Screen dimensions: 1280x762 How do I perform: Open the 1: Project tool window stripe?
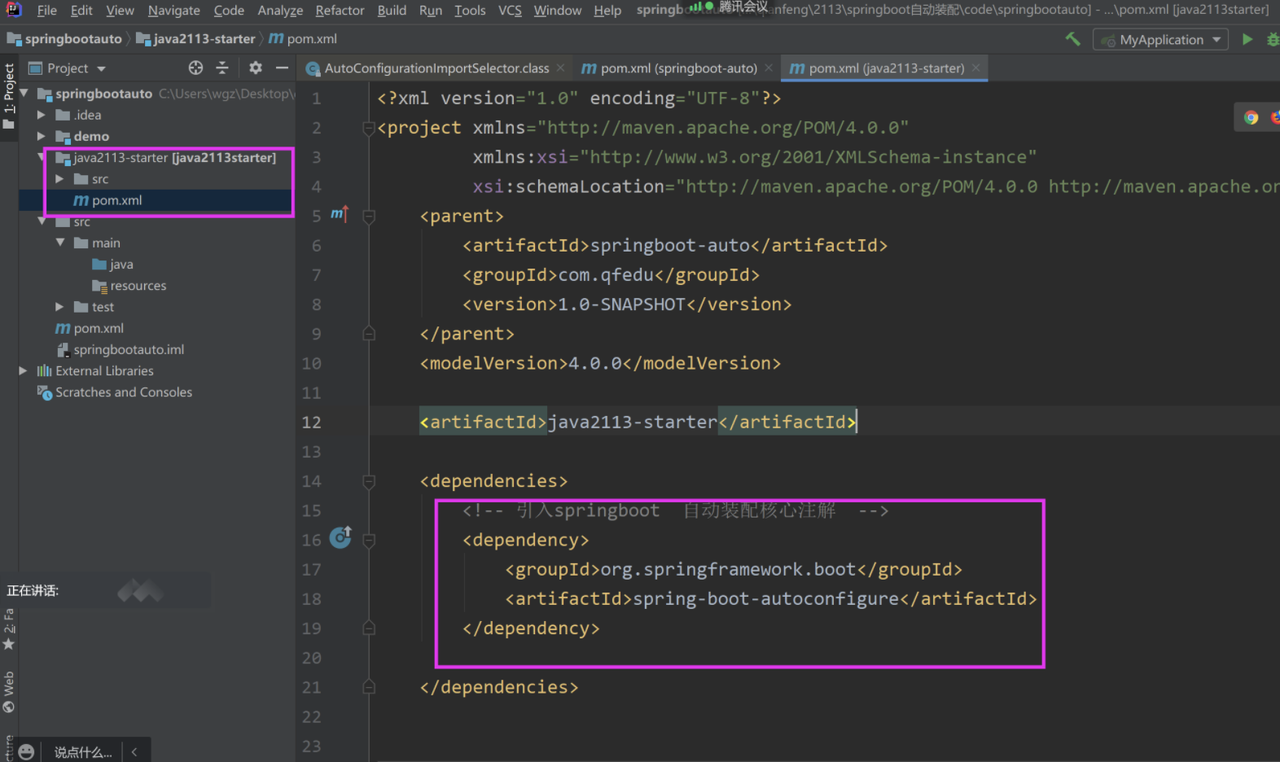click(9, 96)
